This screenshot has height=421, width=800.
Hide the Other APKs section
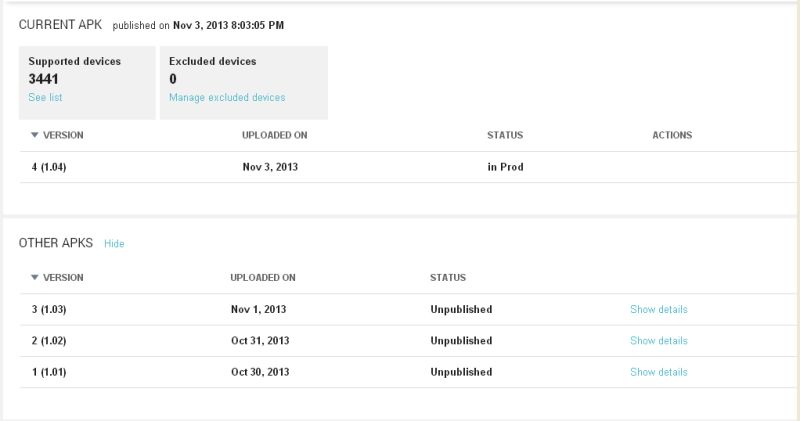tap(114, 243)
